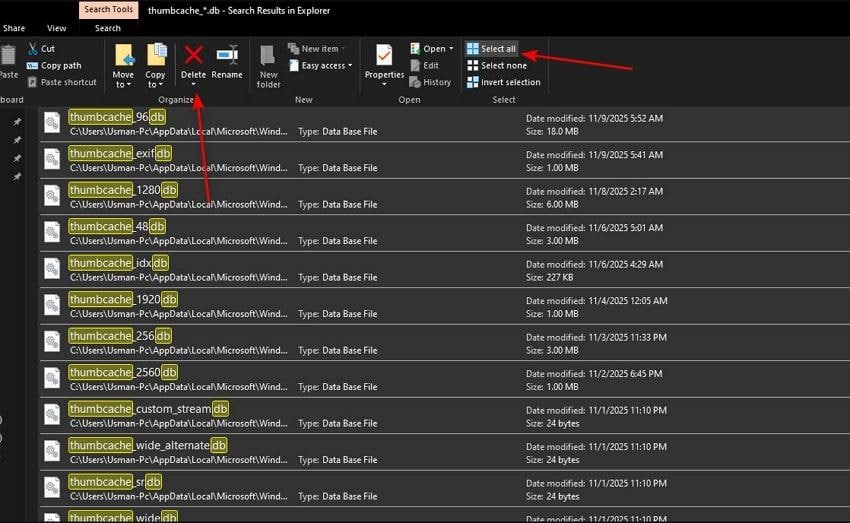Select the thumbcache_48.db file
The image size is (850, 523).
445,233
